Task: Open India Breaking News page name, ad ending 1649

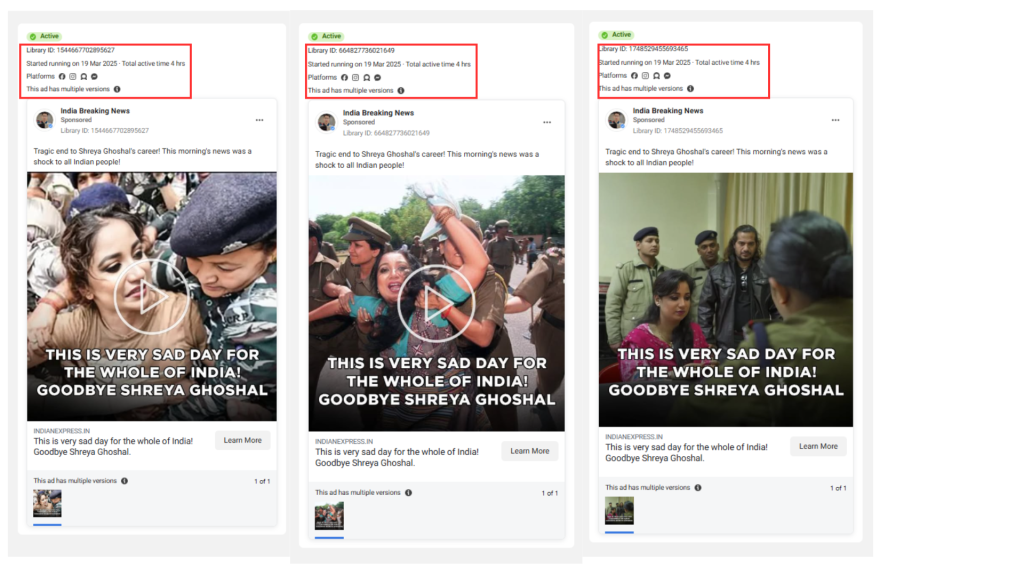Action: (x=378, y=112)
